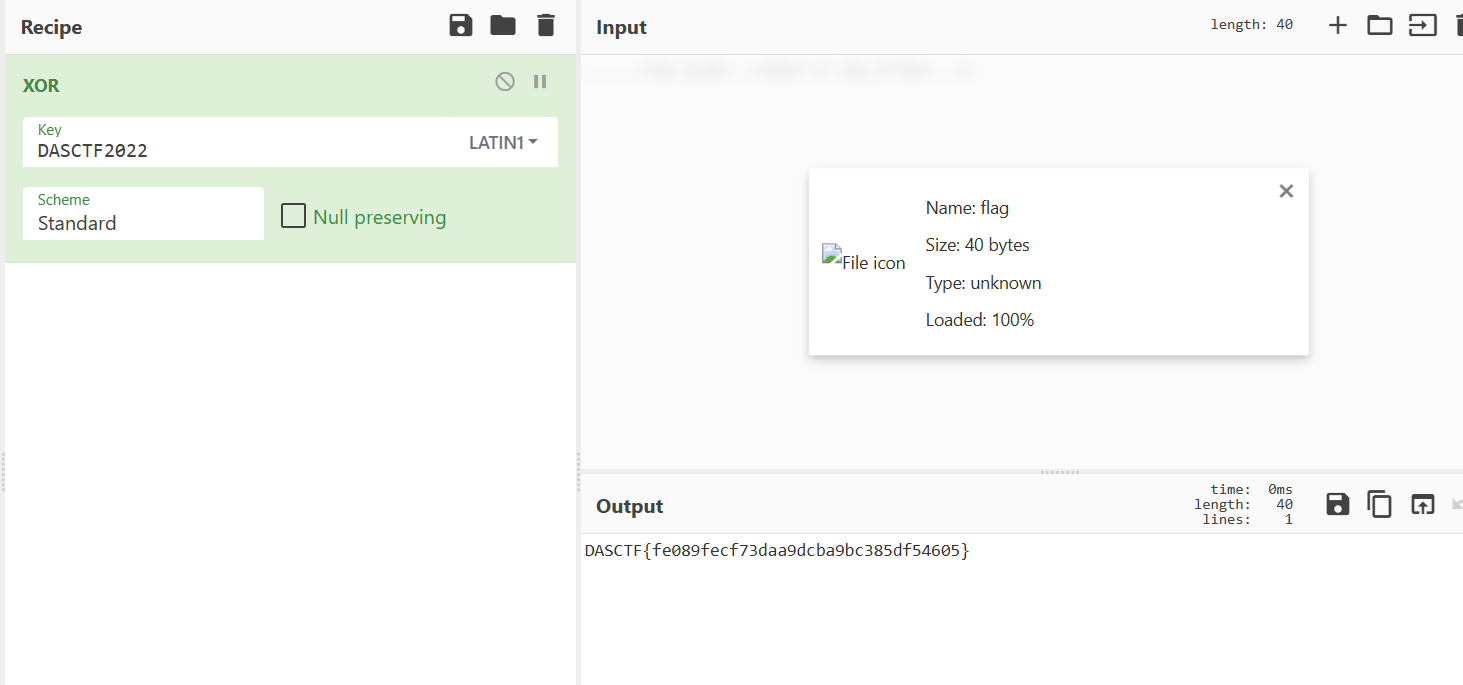
Task: Edit the XOR Key field DASCTF2022
Action: pos(240,142)
